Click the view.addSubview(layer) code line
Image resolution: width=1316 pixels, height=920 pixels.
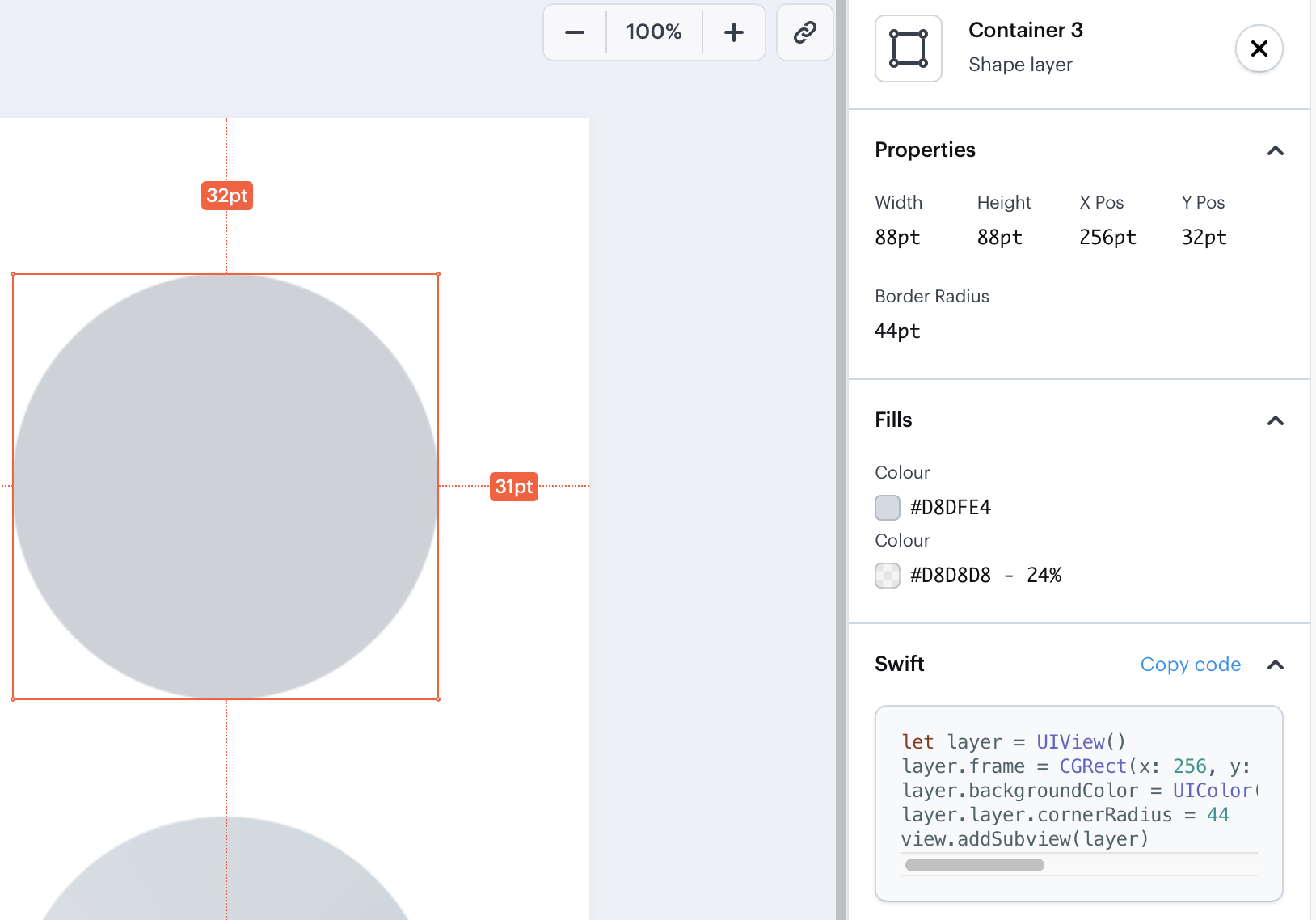1025,839
